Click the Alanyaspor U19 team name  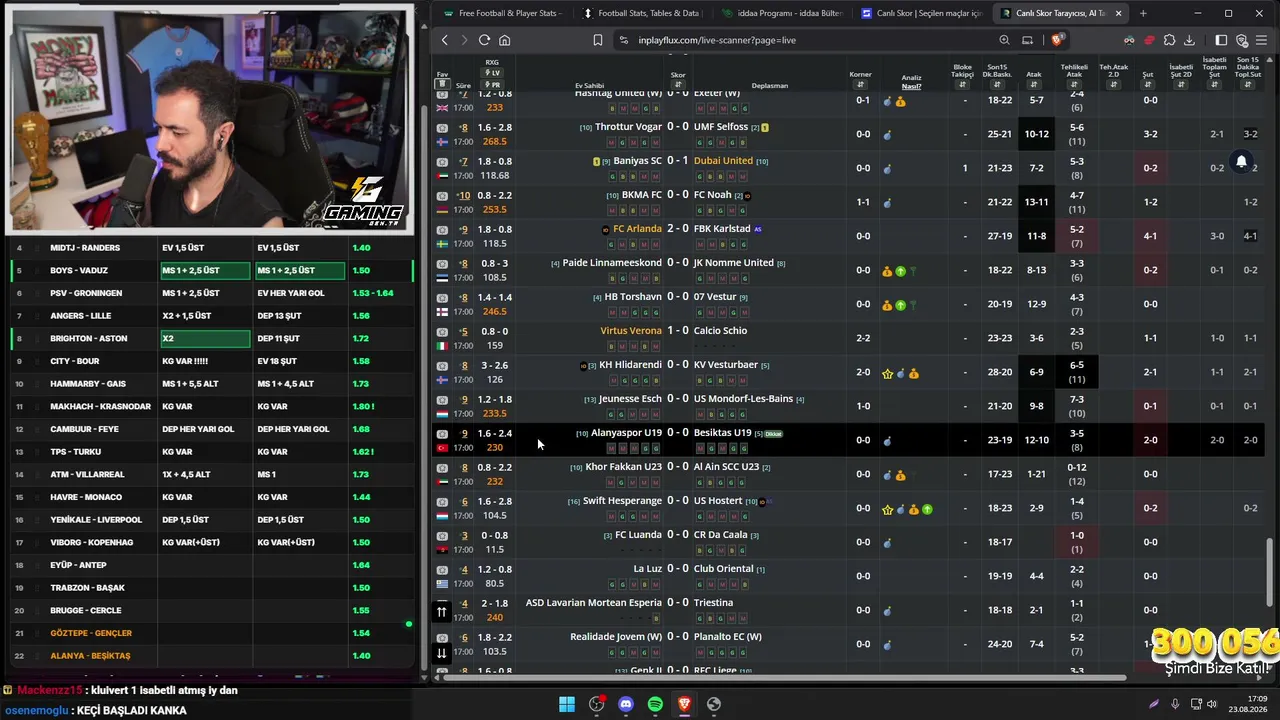click(626, 433)
